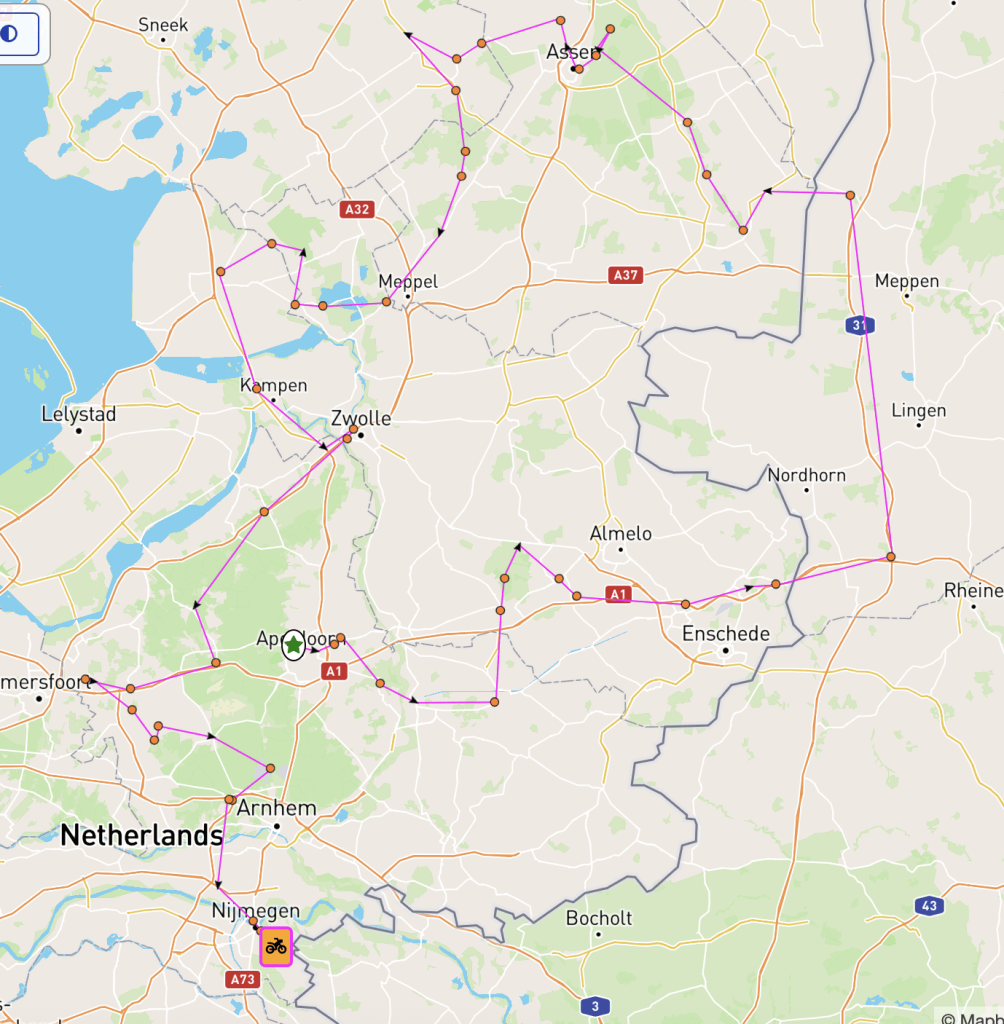Select the route waypoint beside the Meppel label
The image size is (1004, 1024).
pos(387,302)
